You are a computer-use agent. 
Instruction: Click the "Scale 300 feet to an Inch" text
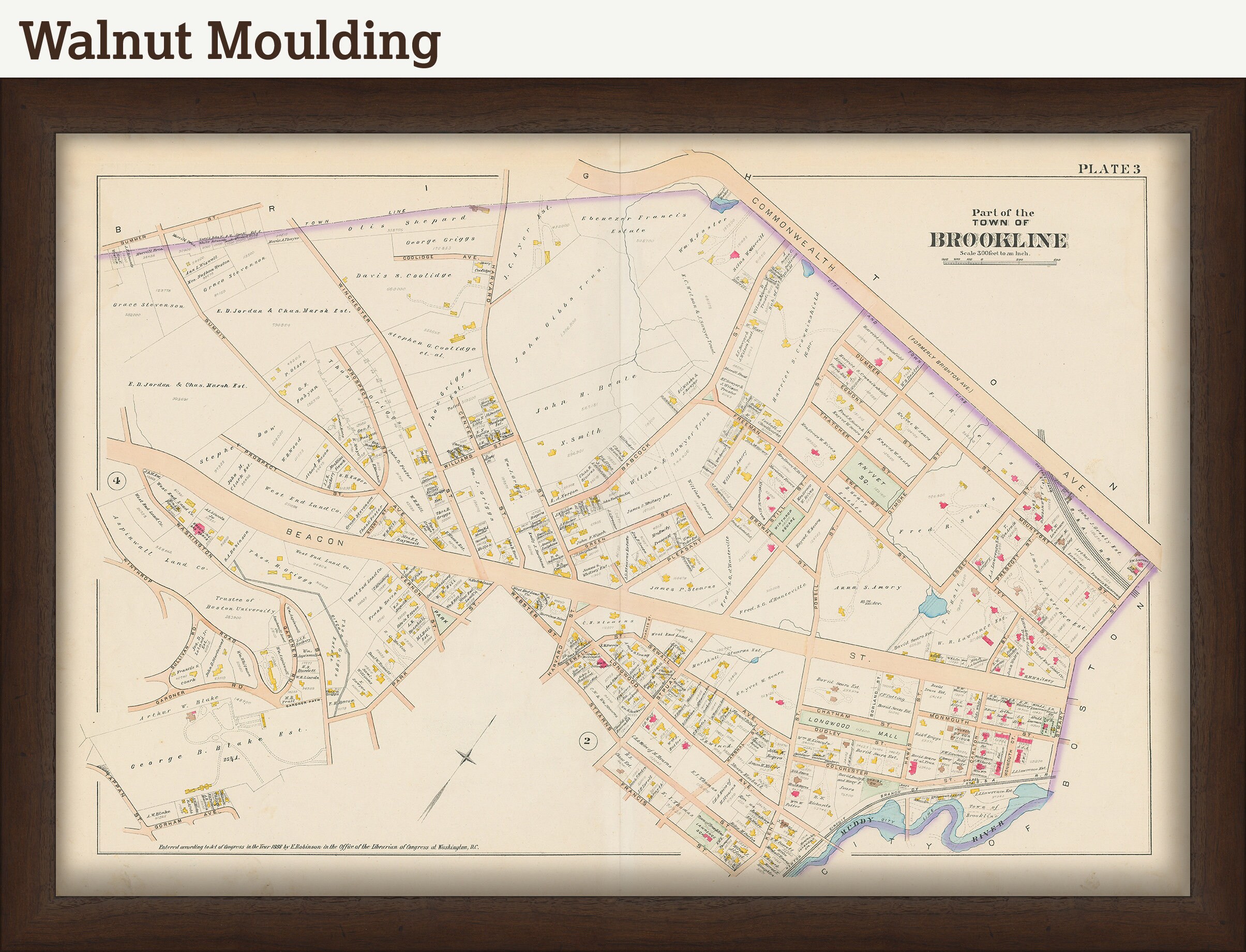pyautogui.click(x=995, y=253)
